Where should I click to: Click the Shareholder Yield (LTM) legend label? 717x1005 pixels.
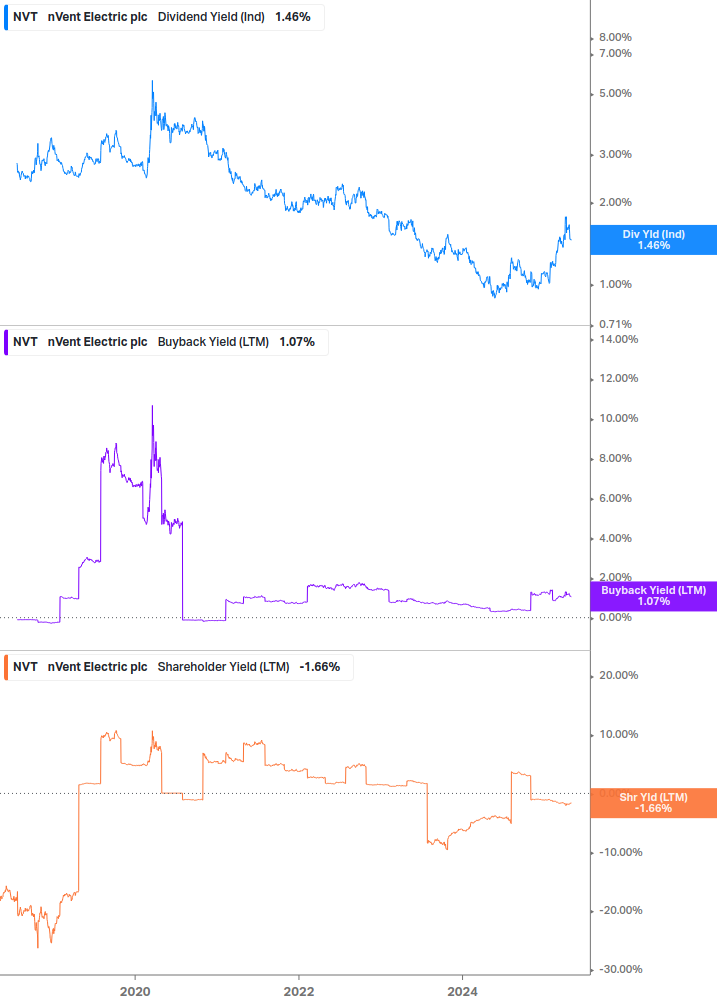(224, 667)
